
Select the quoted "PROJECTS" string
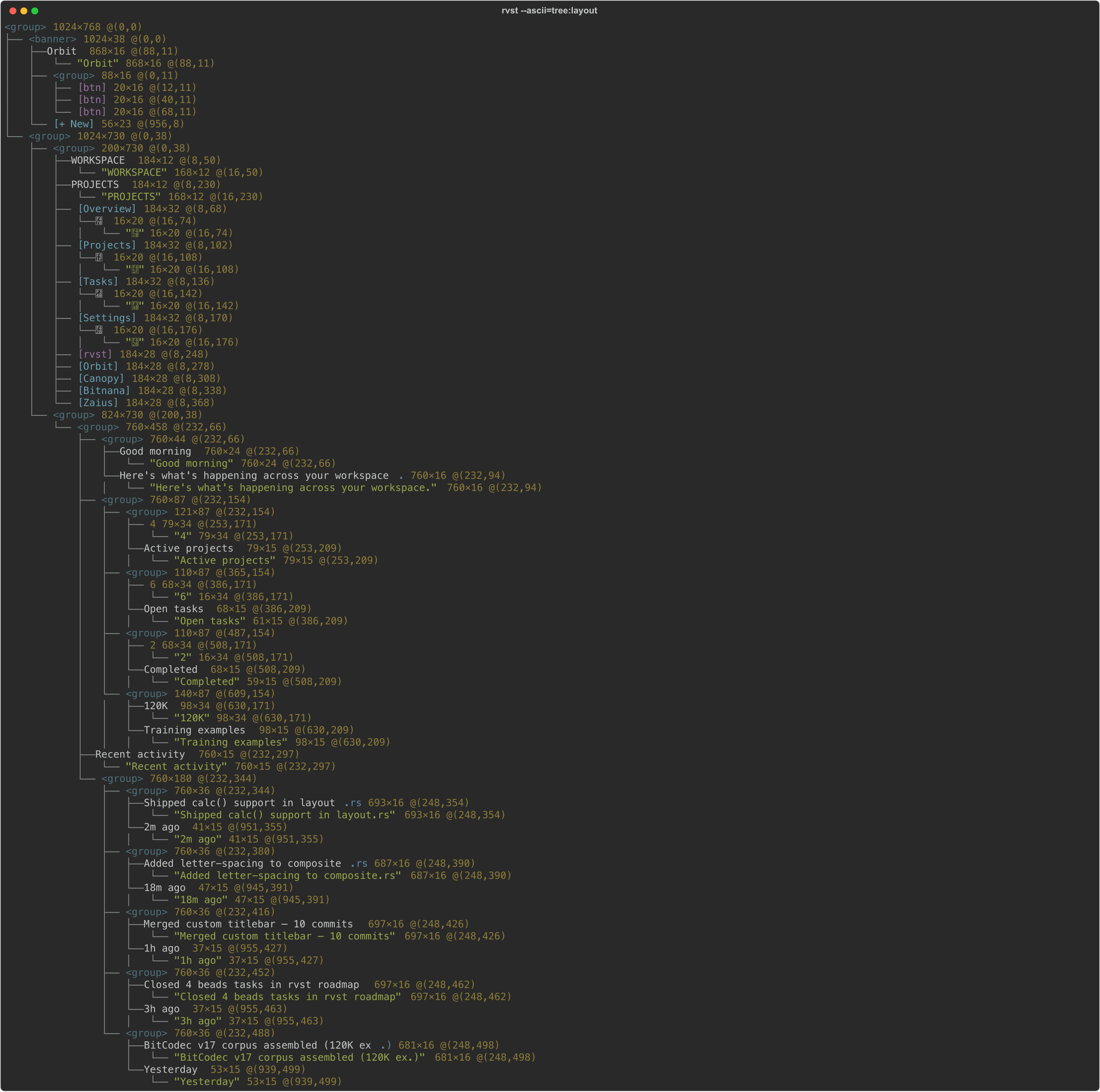(131, 197)
